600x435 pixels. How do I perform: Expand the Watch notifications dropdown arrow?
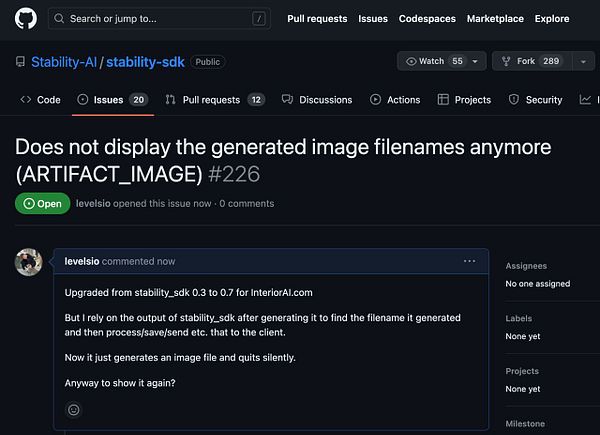475,61
